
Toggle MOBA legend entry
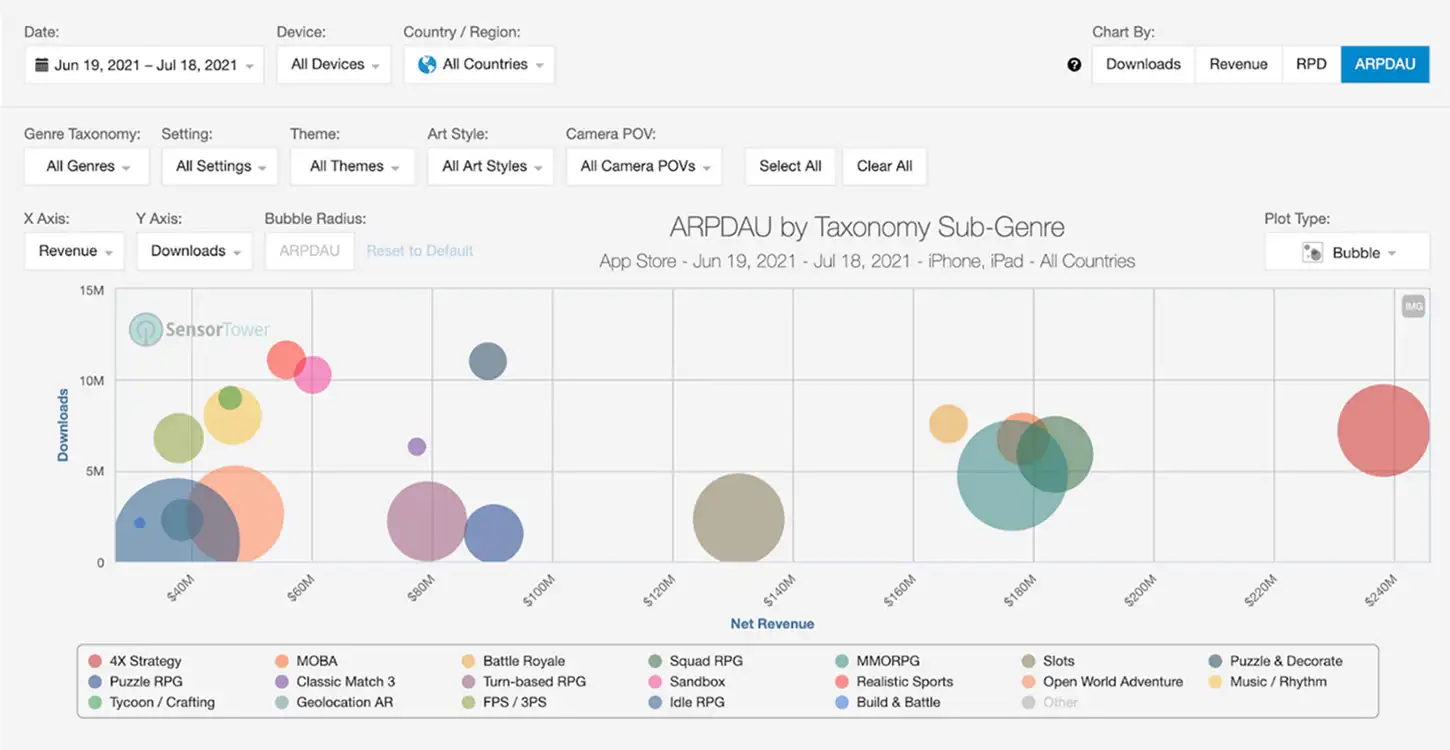pos(307,661)
